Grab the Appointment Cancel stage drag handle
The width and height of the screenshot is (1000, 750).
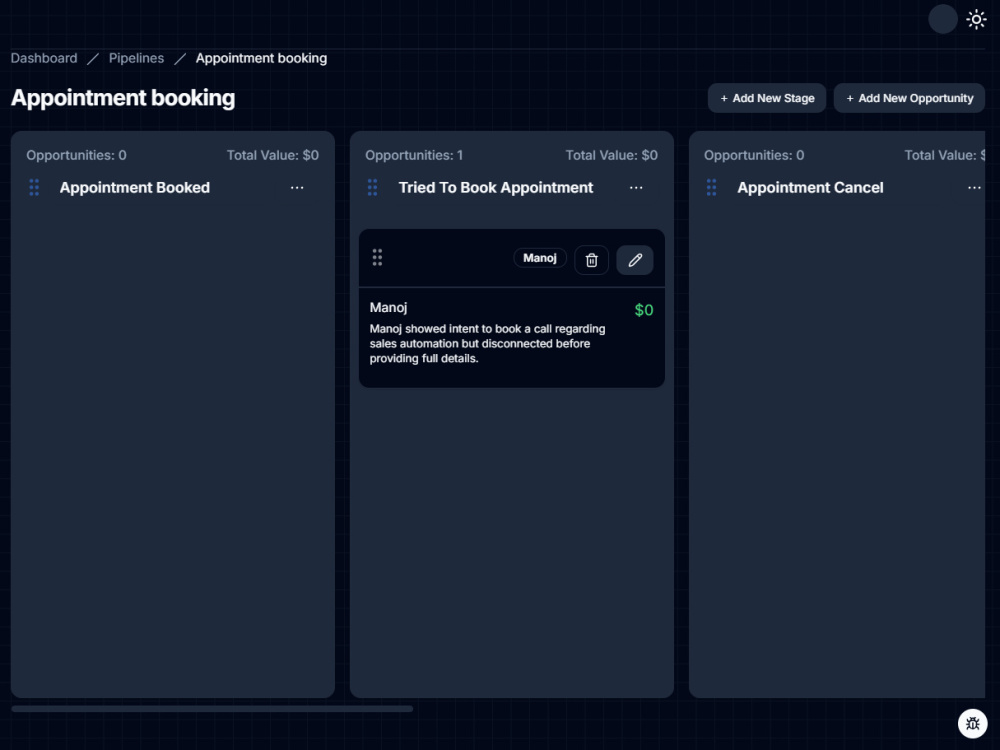[712, 188]
